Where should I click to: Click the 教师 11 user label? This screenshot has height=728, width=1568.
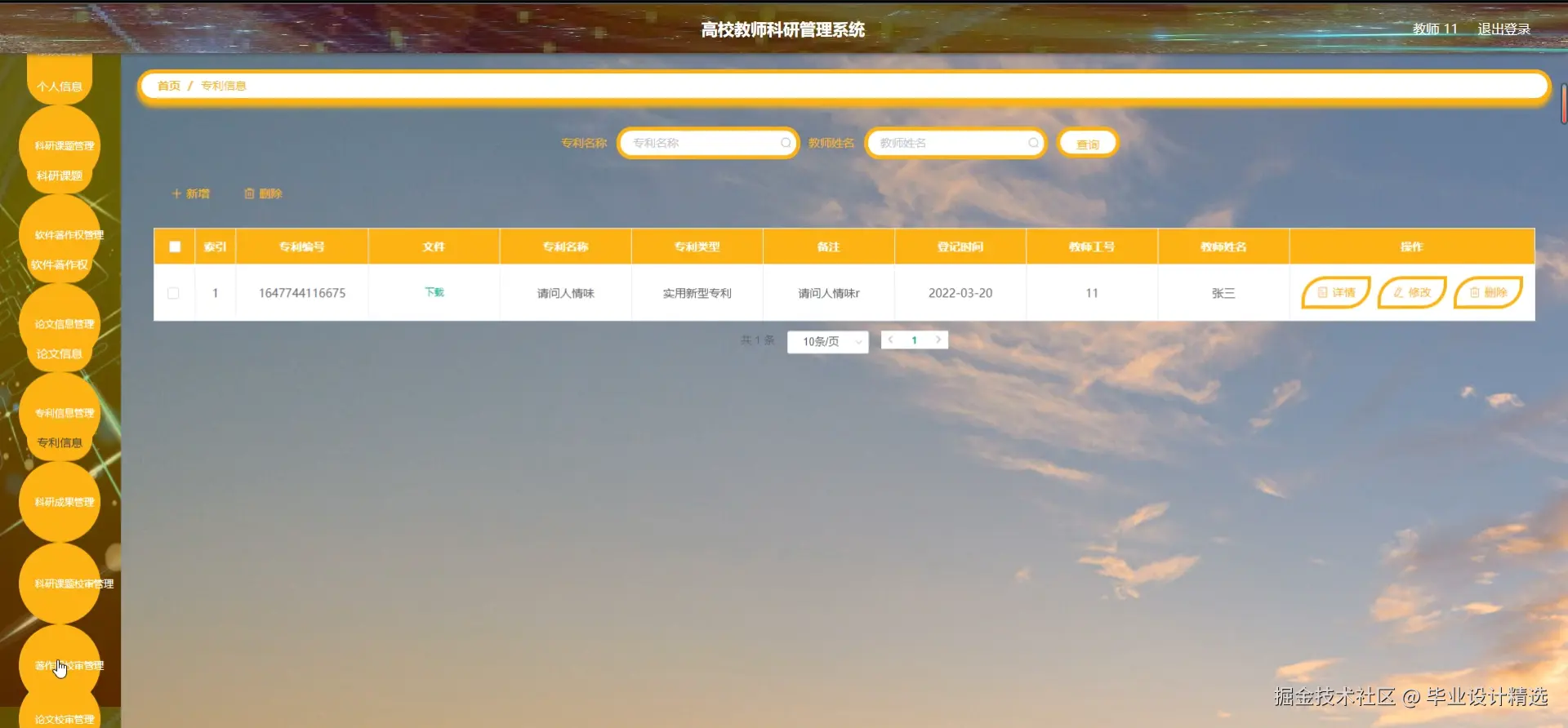coord(1435,29)
